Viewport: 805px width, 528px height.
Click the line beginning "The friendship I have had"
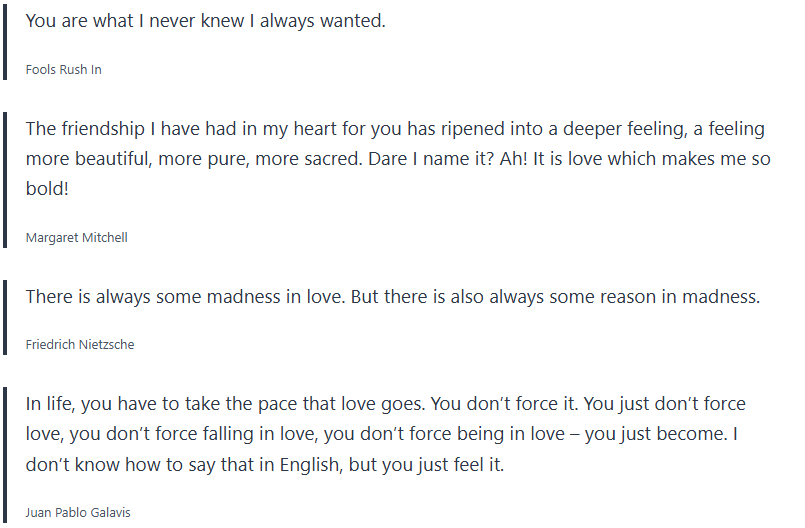click(x=394, y=129)
